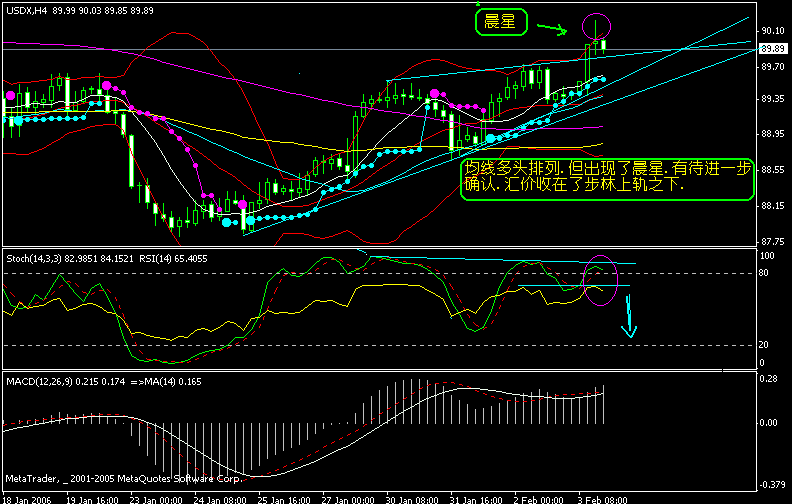This screenshot has width=792, height=504.
Task: Click the current price tag 89.89
Action: pyautogui.click(x=773, y=48)
